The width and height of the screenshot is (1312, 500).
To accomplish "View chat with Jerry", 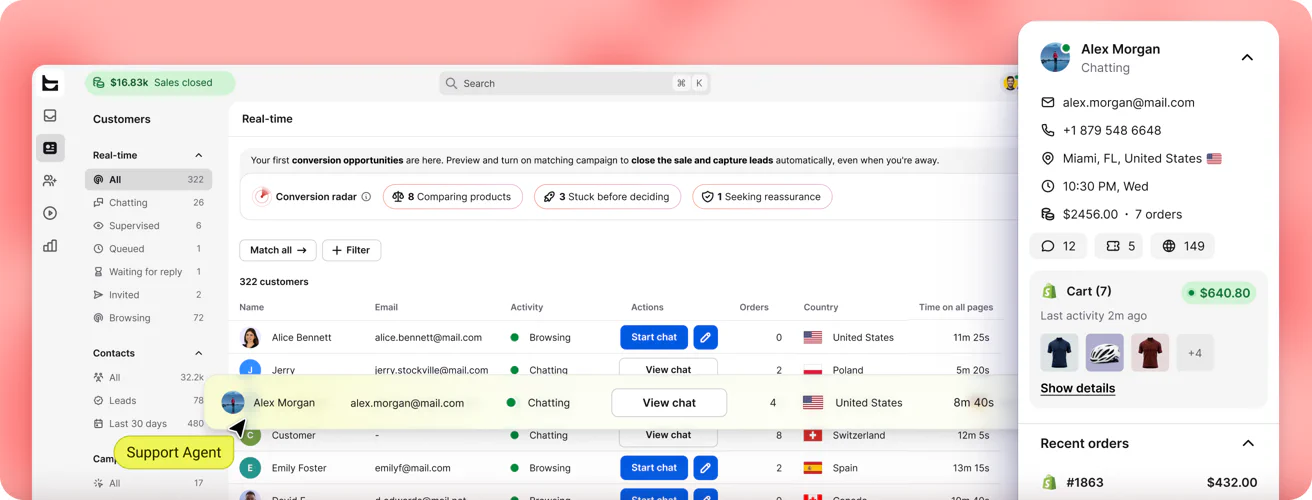I will (668, 367).
